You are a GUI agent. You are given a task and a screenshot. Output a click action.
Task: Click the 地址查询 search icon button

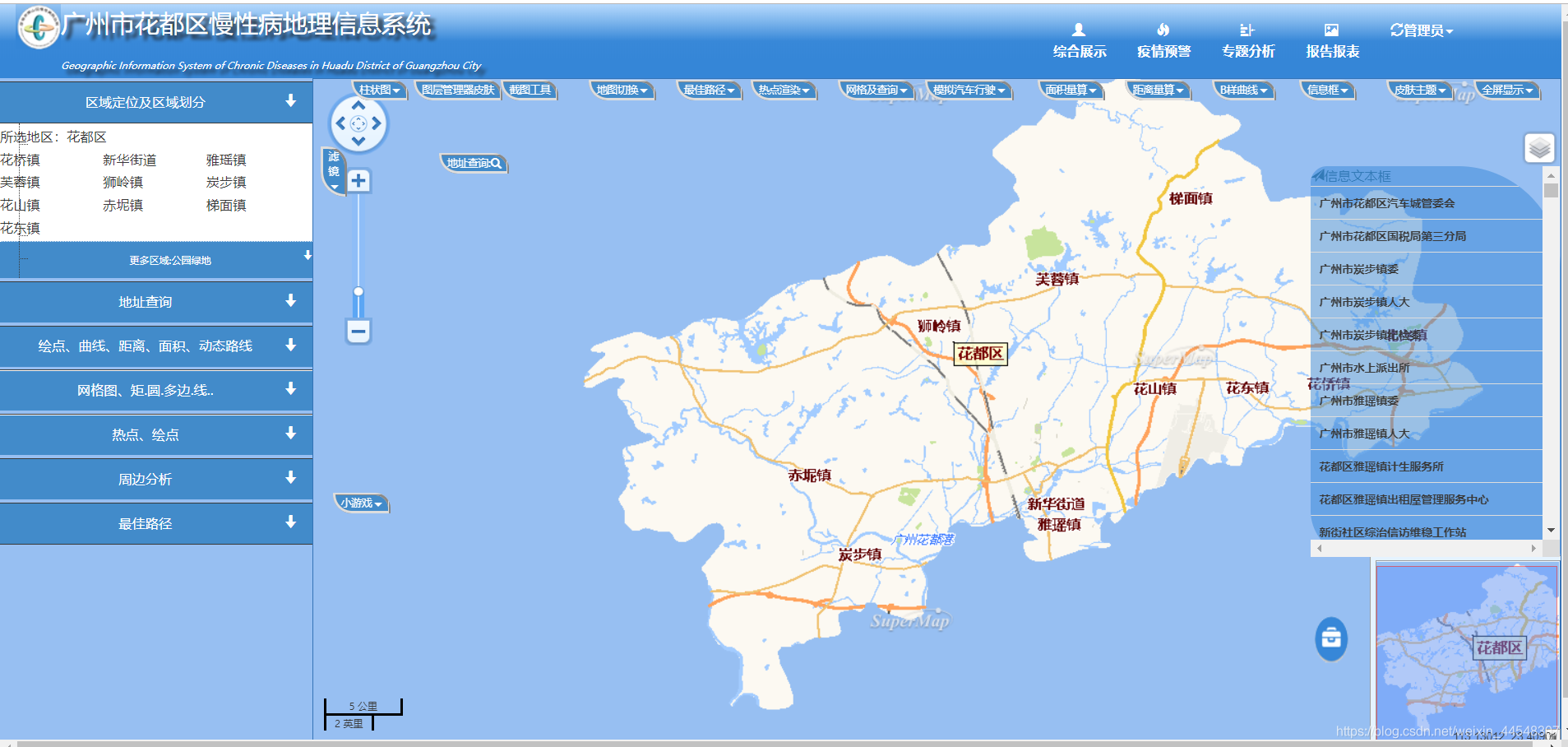474,163
